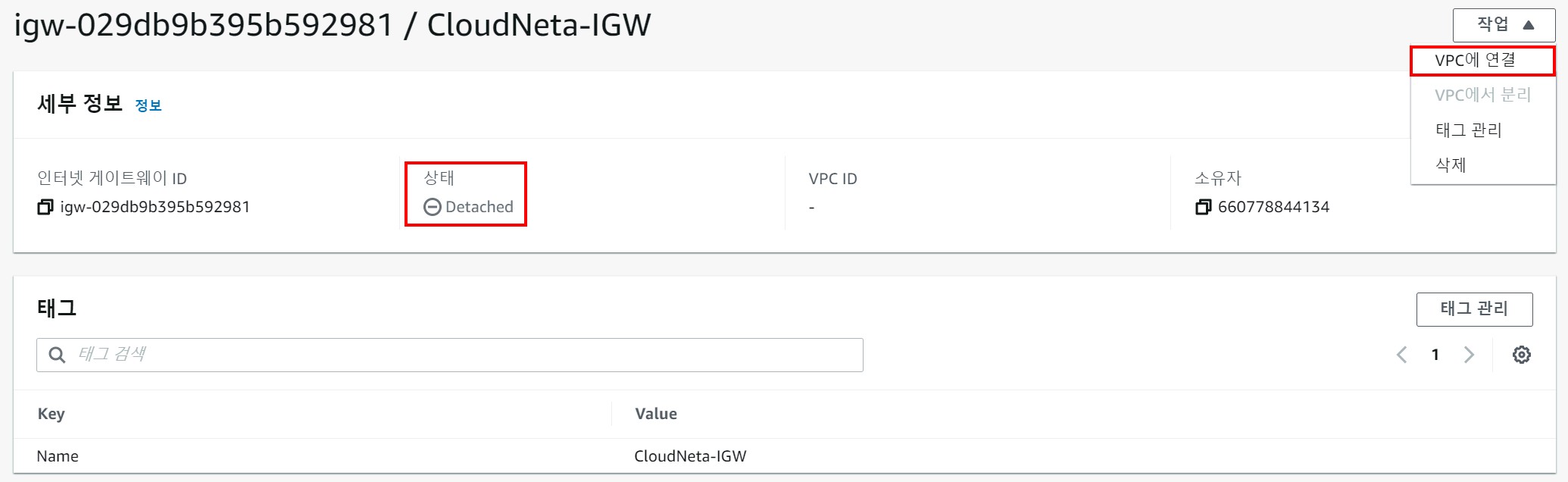This screenshot has height=482, width=1568.
Task: Click the Detached status icon
Action: coord(432,207)
